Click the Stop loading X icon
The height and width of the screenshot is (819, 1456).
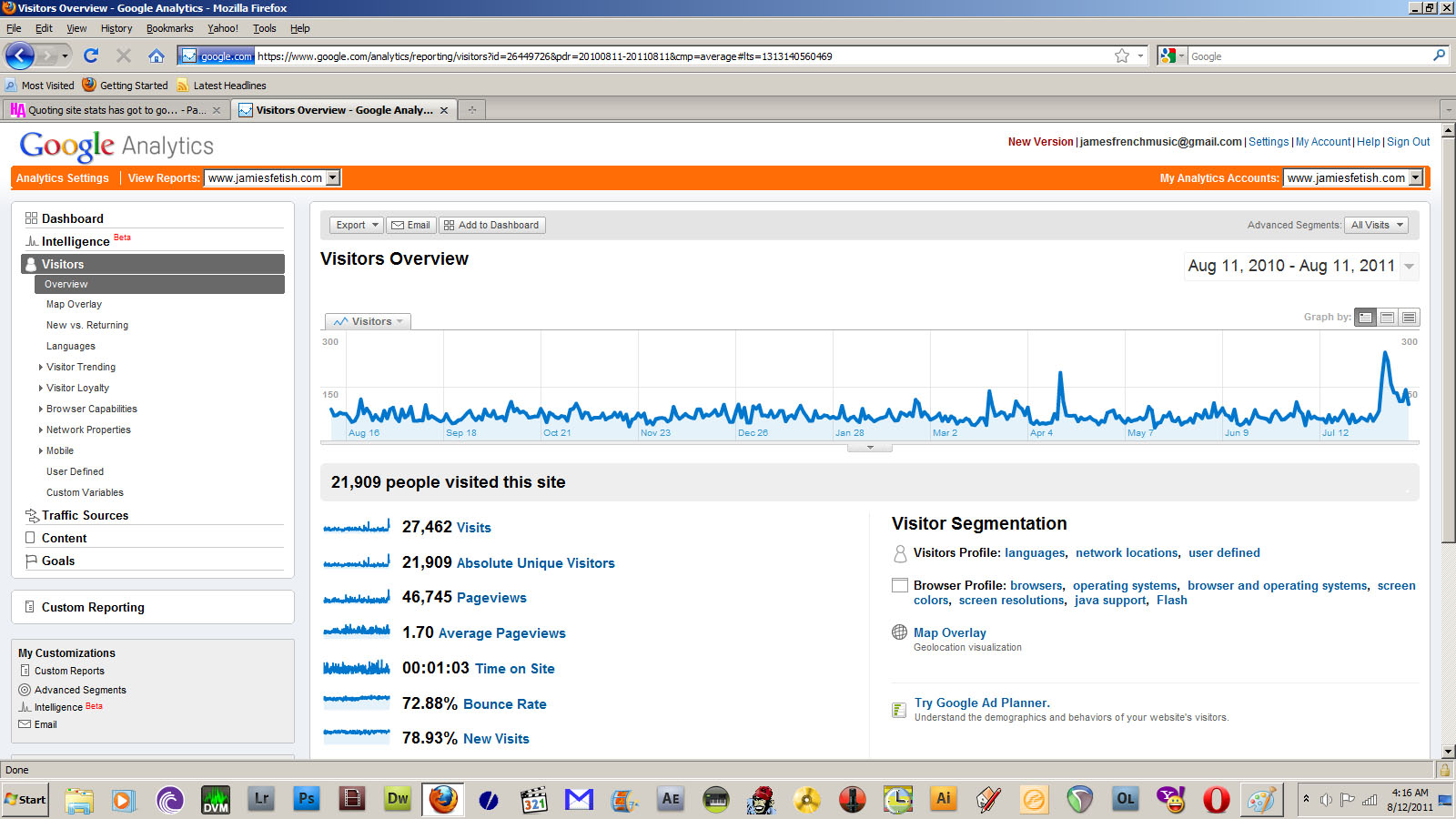point(124,56)
